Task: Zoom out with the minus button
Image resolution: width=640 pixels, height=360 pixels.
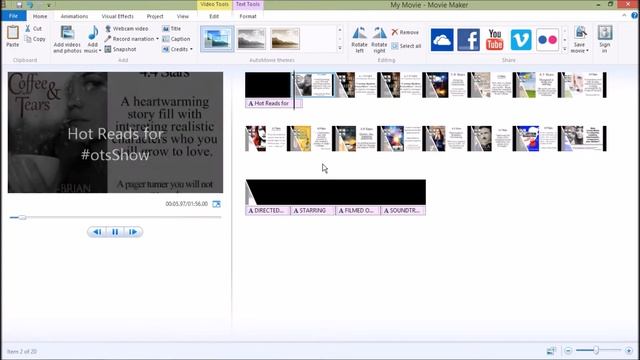Action: coord(568,351)
